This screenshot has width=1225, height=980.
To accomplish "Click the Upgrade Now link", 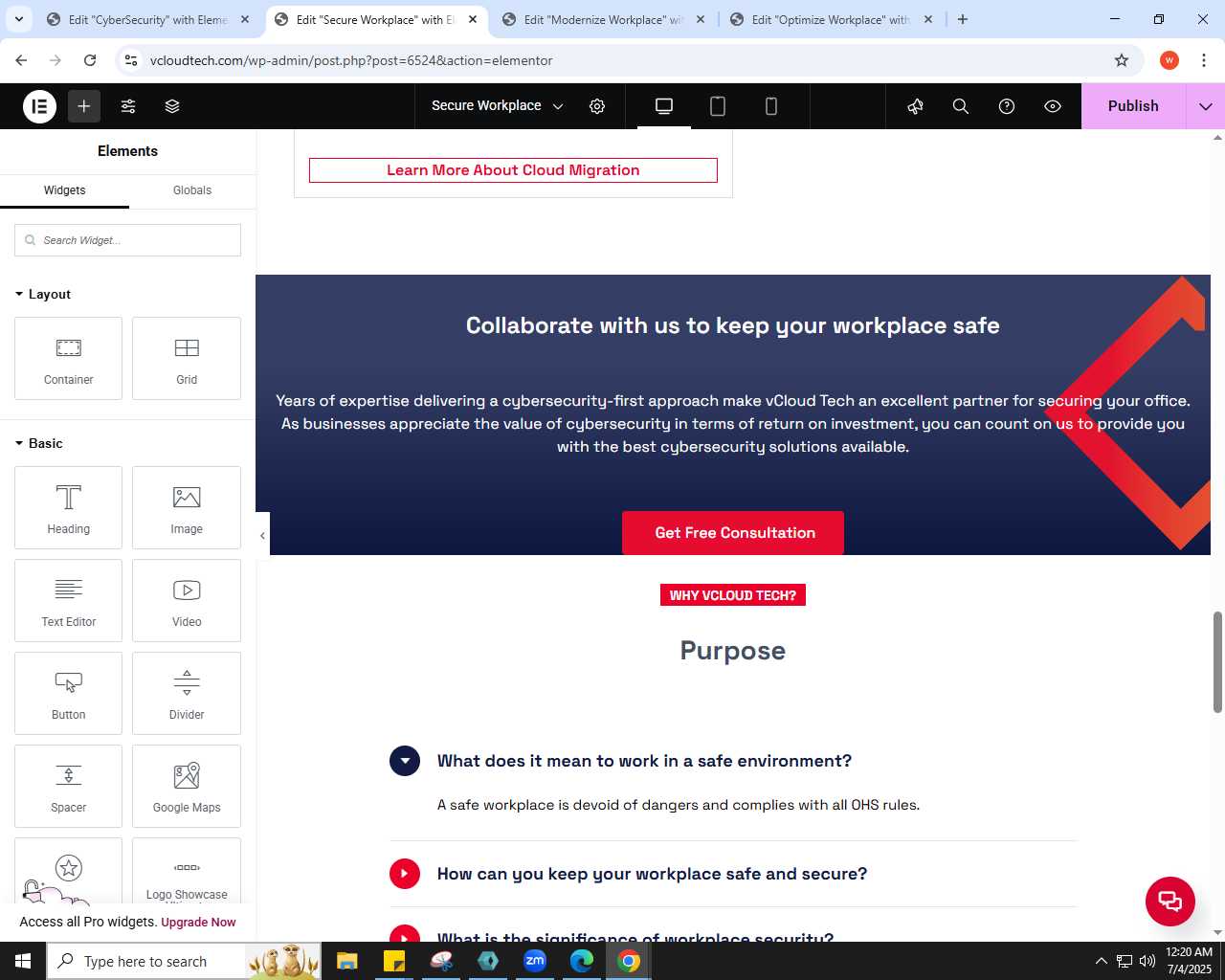I will click(x=198, y=923).
